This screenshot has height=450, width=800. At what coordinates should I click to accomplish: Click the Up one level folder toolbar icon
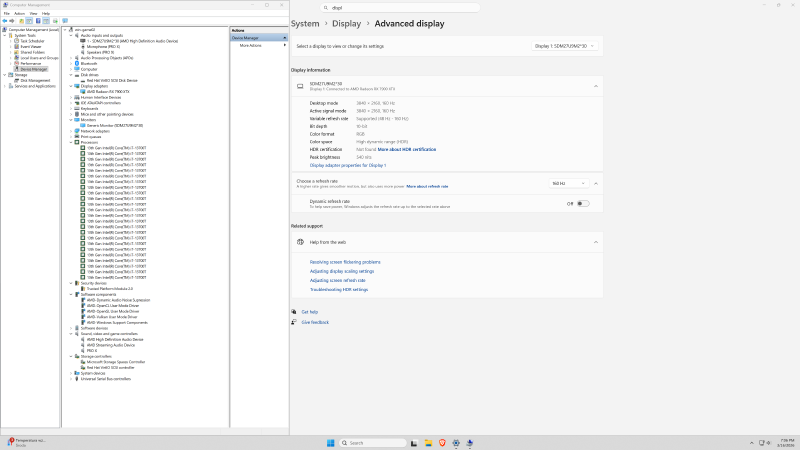(x=21, y=21)
